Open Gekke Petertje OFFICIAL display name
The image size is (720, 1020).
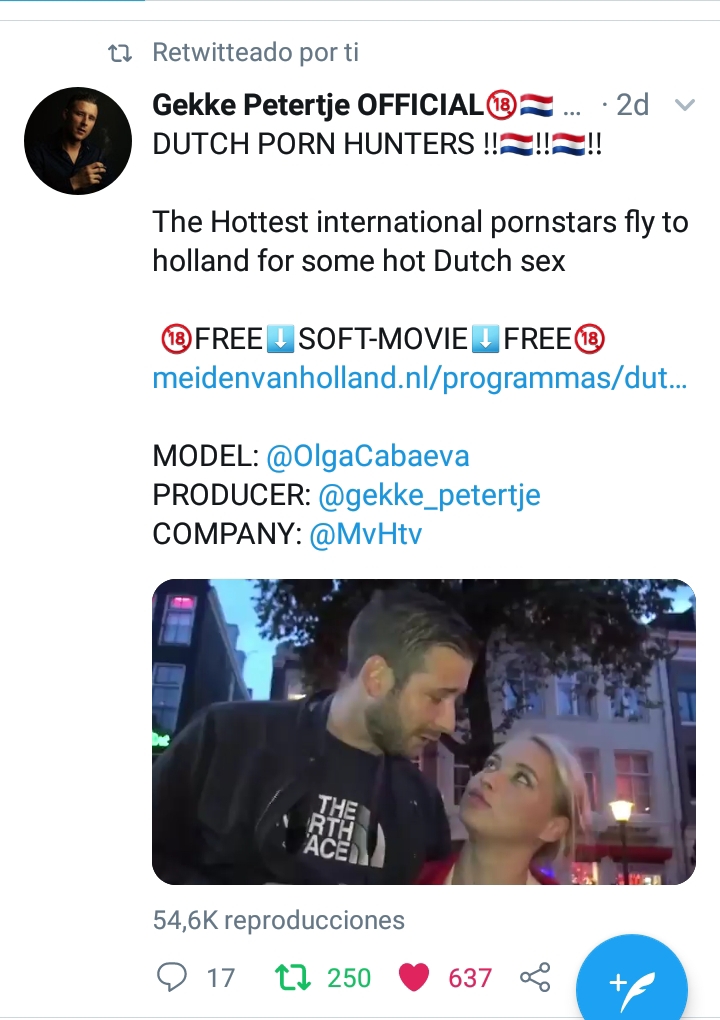click(318, 105)
